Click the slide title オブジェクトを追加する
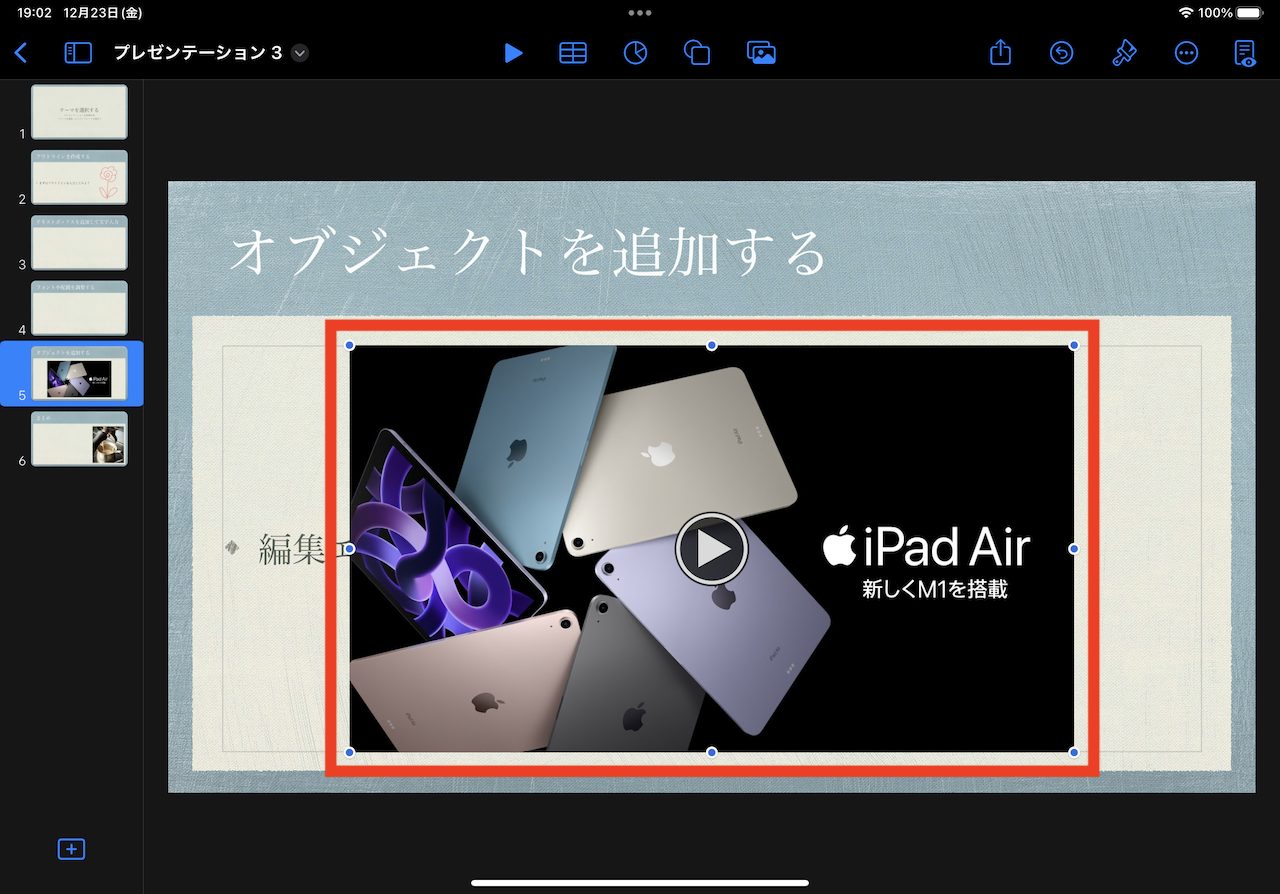 [x=528, y=252]
